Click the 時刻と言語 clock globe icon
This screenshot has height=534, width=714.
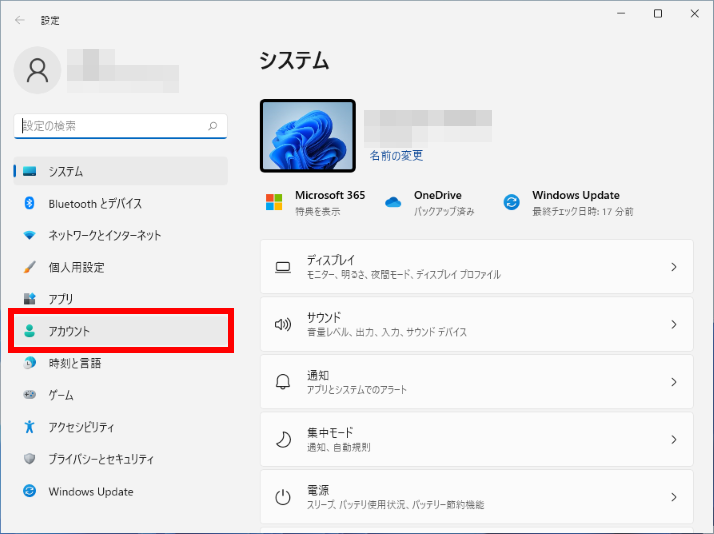[30, 363]
